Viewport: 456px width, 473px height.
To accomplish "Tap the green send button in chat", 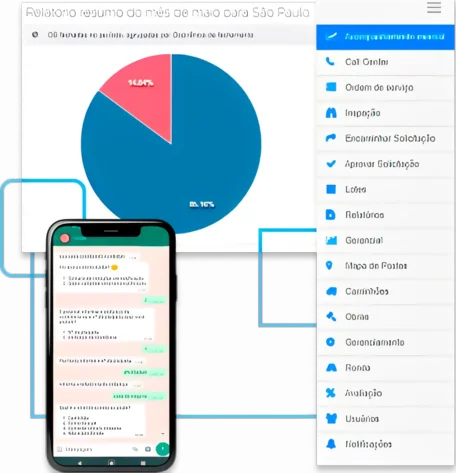I will point(162,449).
